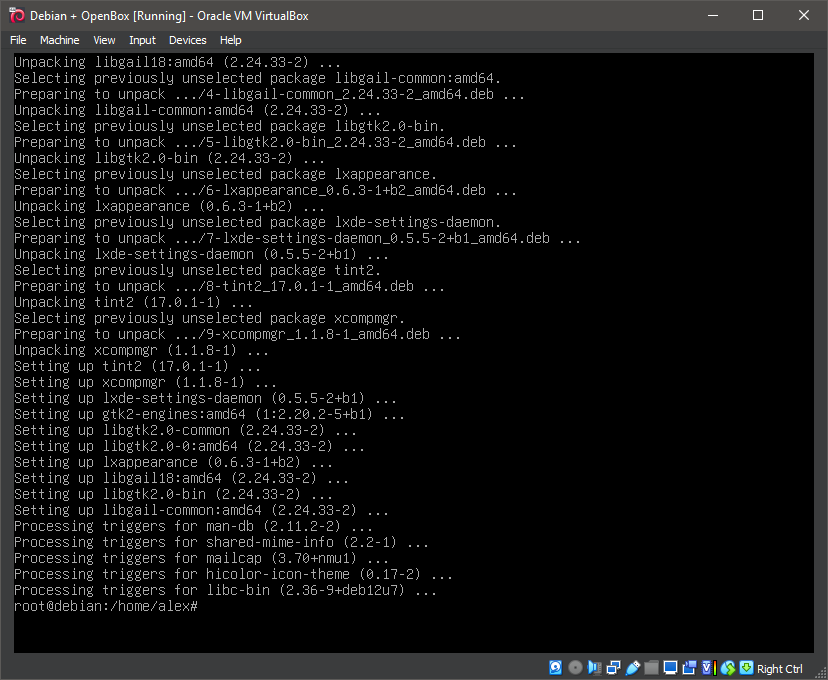Open the optical drive indicator menu

tap(575, 668)
